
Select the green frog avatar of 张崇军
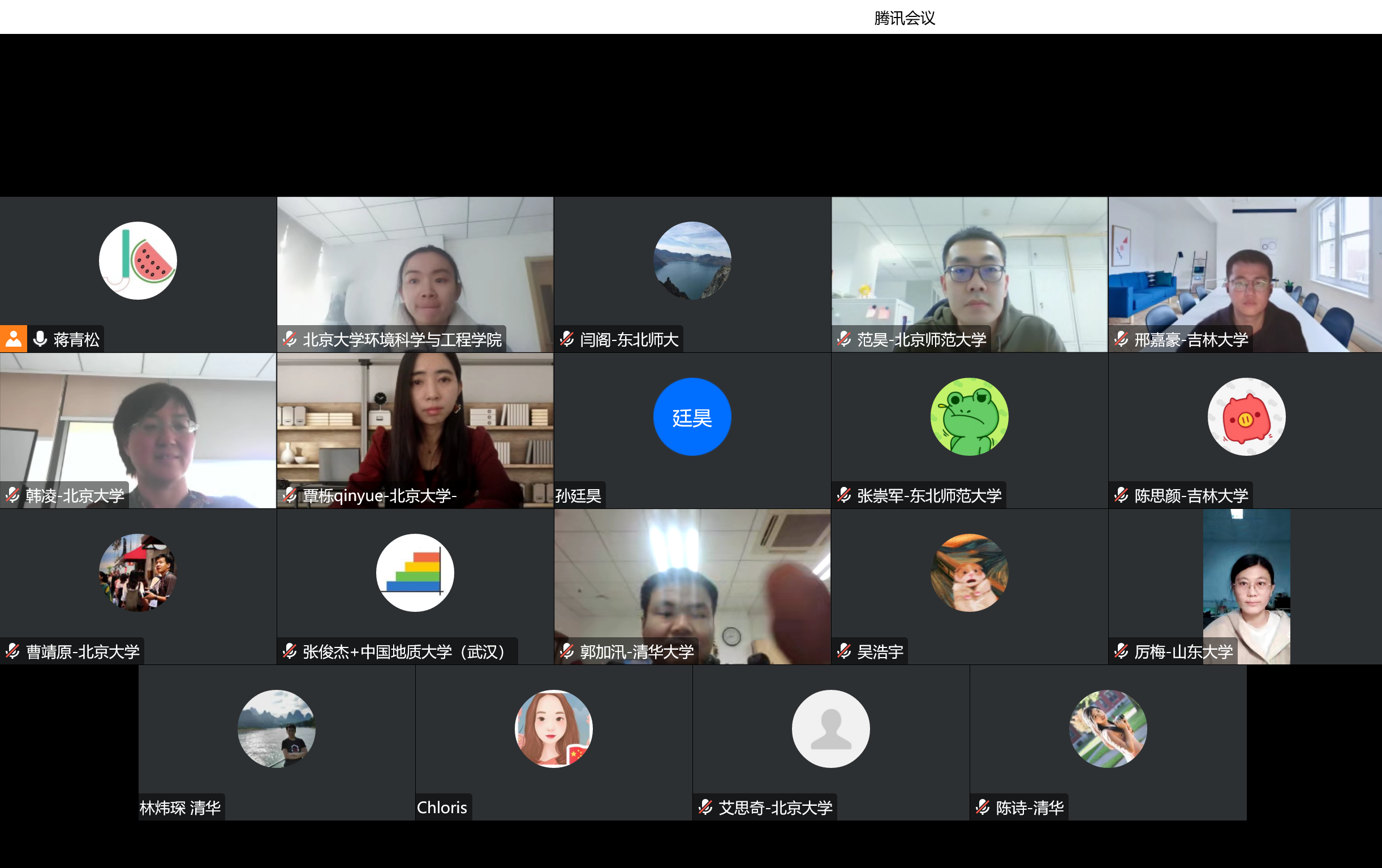coord(970,417)
